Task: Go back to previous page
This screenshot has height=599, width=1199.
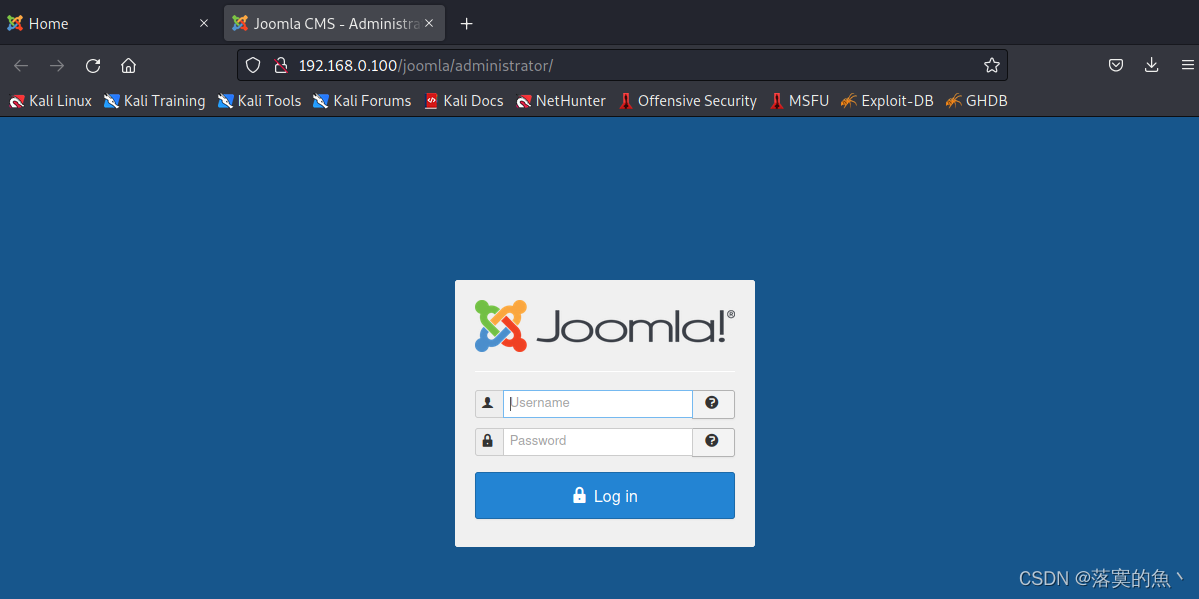Action: 21,66
